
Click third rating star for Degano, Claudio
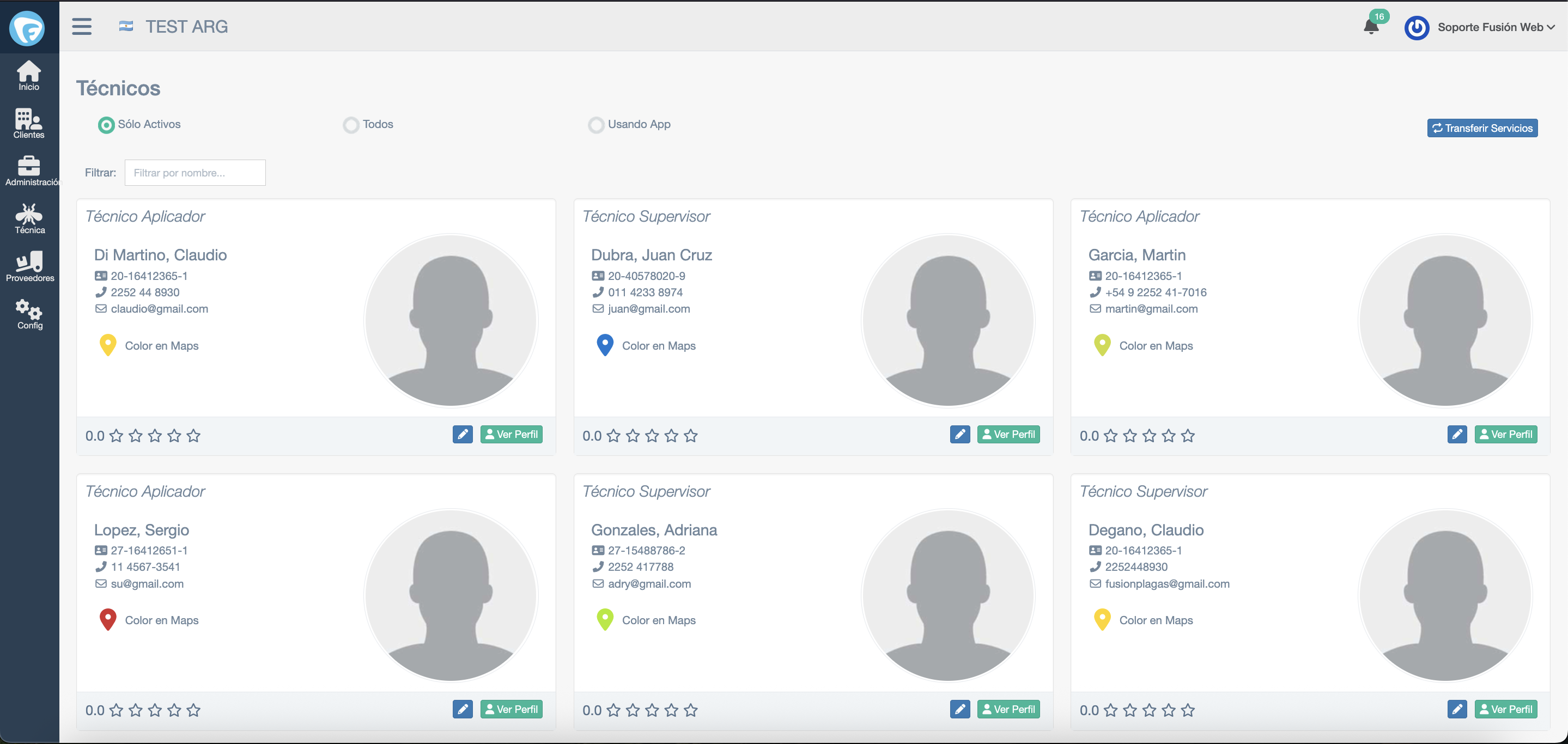[x=1149, y=710]
